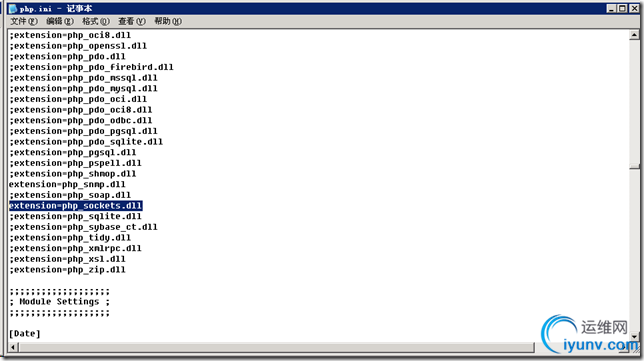This screenshot has width=644, height=361.
Task: Click the line ;extension=php_openssl.dll
Action: (78, 46)
